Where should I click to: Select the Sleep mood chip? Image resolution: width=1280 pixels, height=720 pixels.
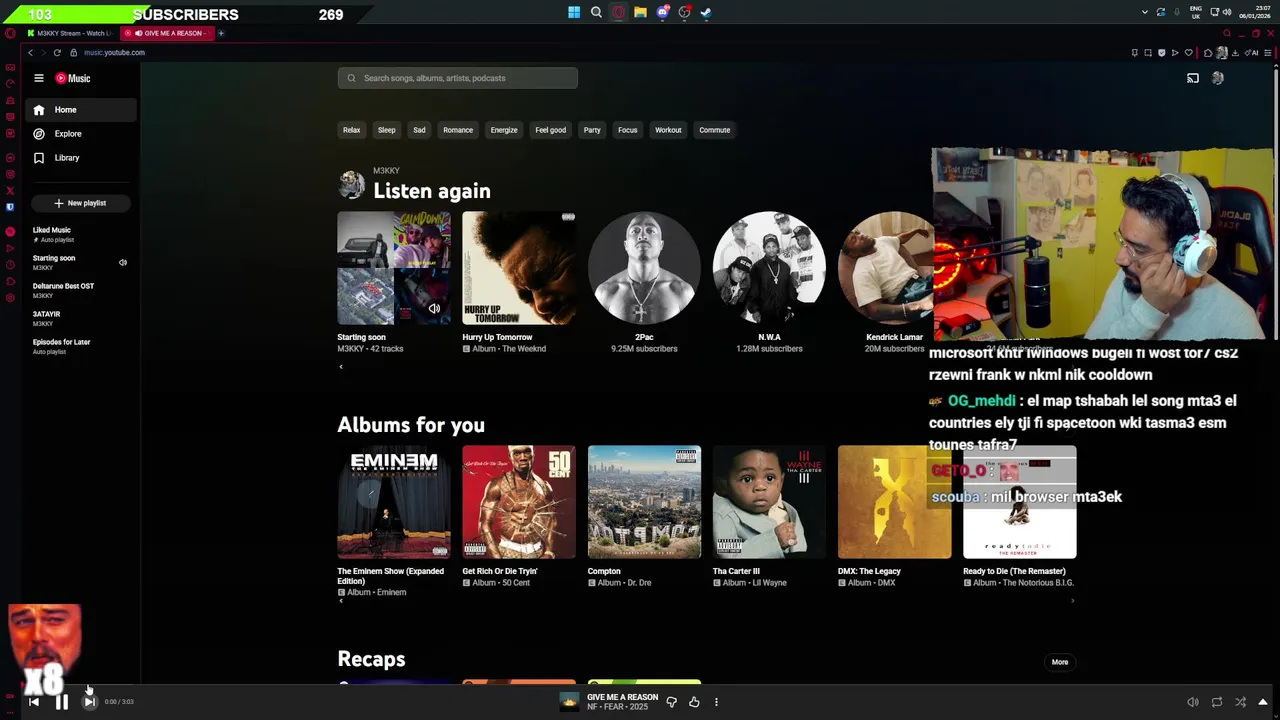point(386,130)
